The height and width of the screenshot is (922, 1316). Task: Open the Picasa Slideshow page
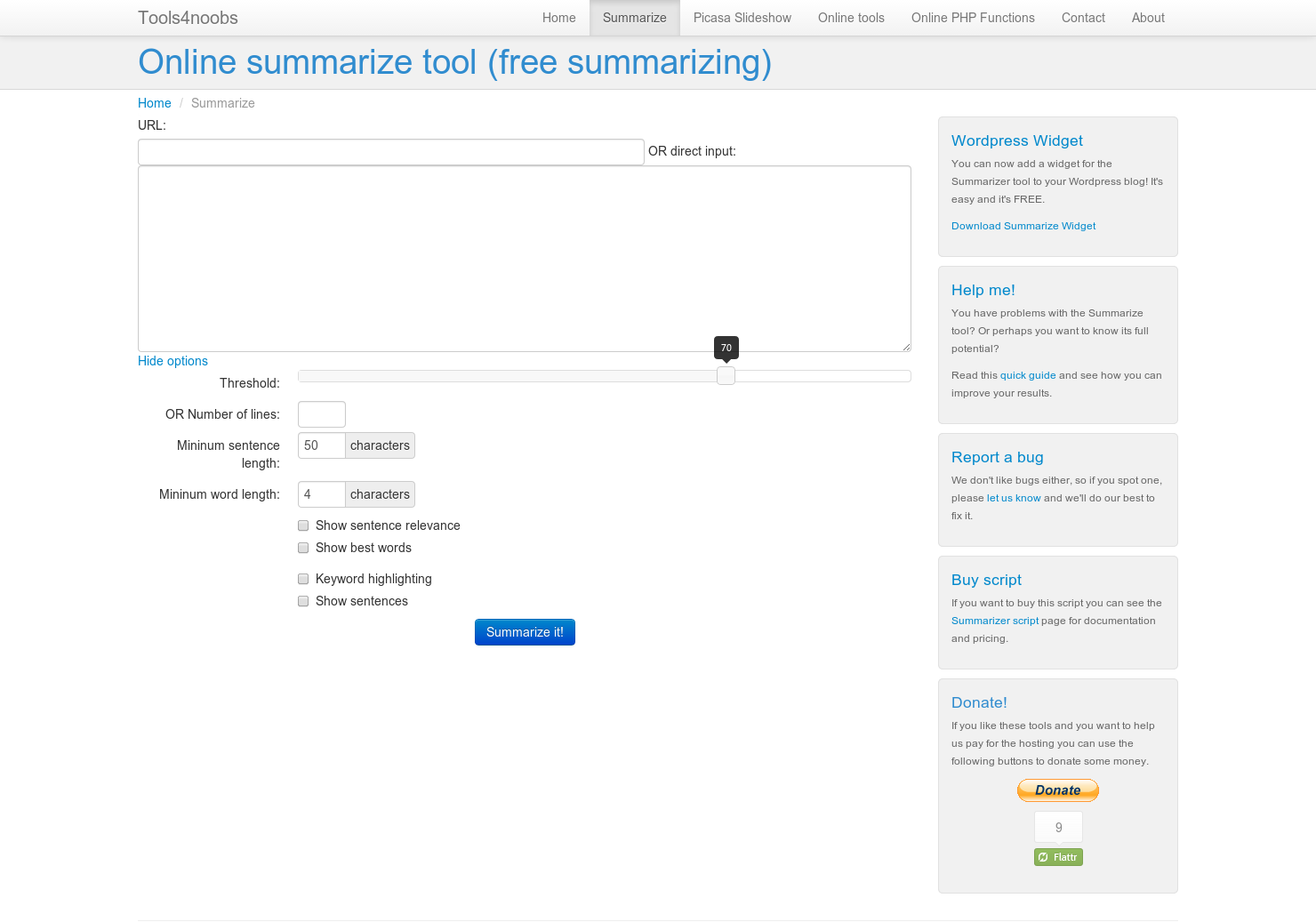[742, 18]
